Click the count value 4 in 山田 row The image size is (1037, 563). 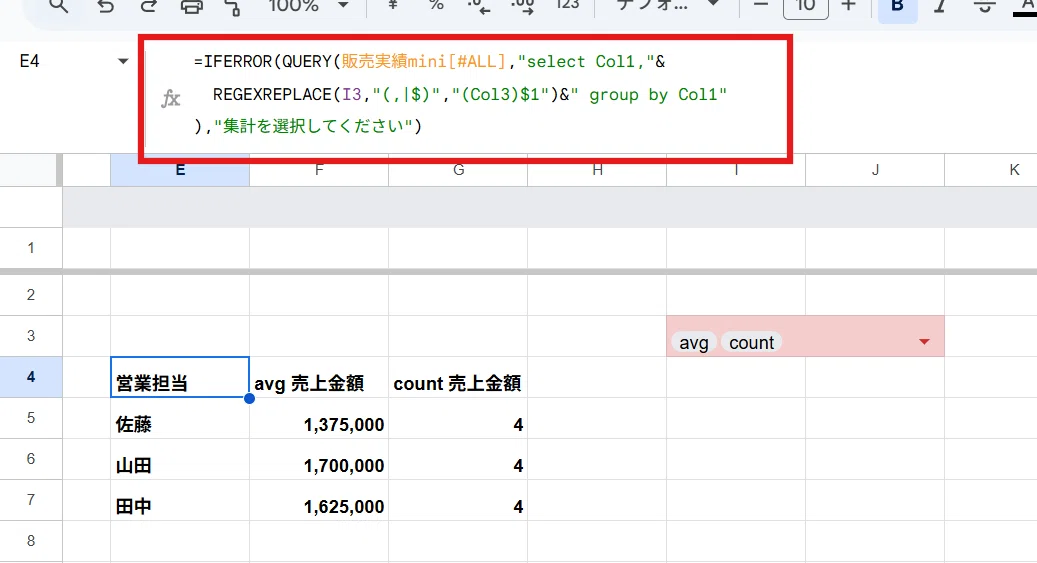pyautogui.click(x=458, y=459)
